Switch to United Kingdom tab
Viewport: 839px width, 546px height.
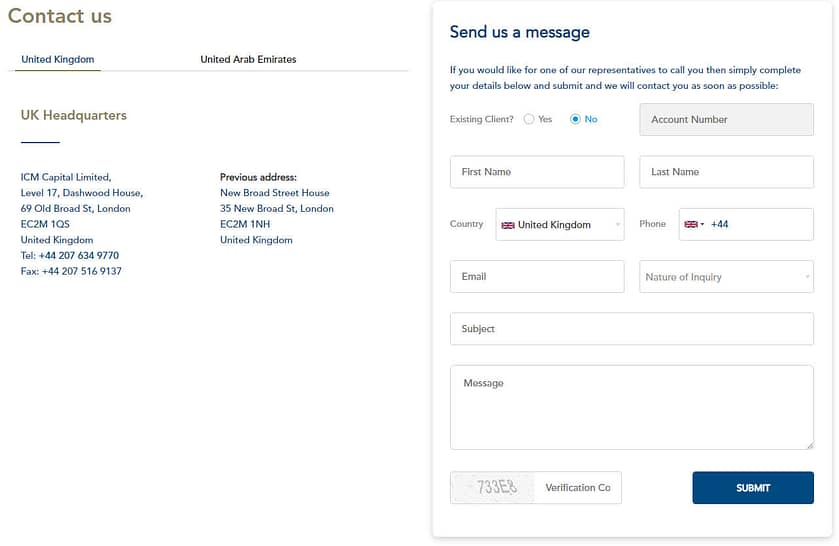(58, 60)
